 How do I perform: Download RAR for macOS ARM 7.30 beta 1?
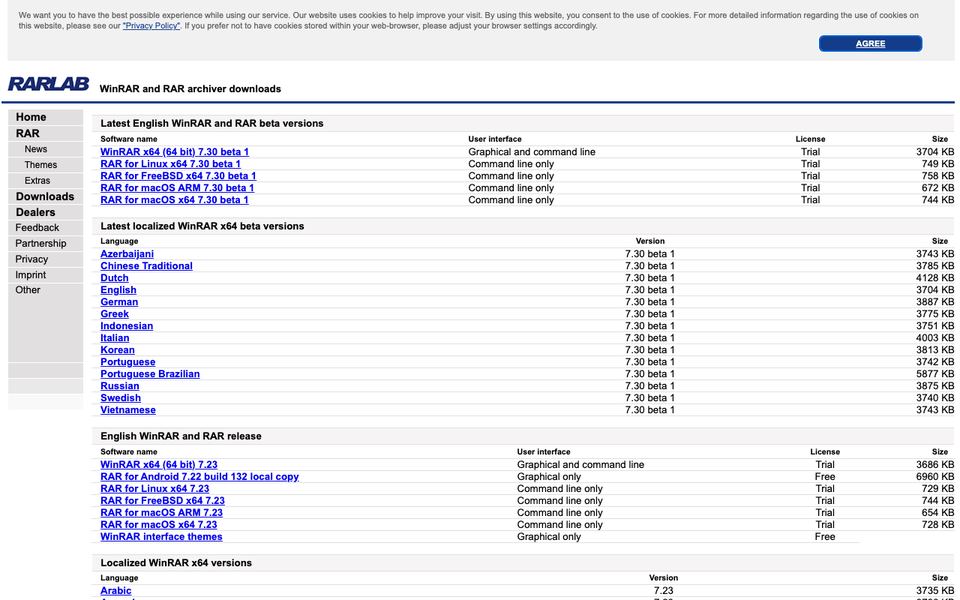tap(177, 188)
